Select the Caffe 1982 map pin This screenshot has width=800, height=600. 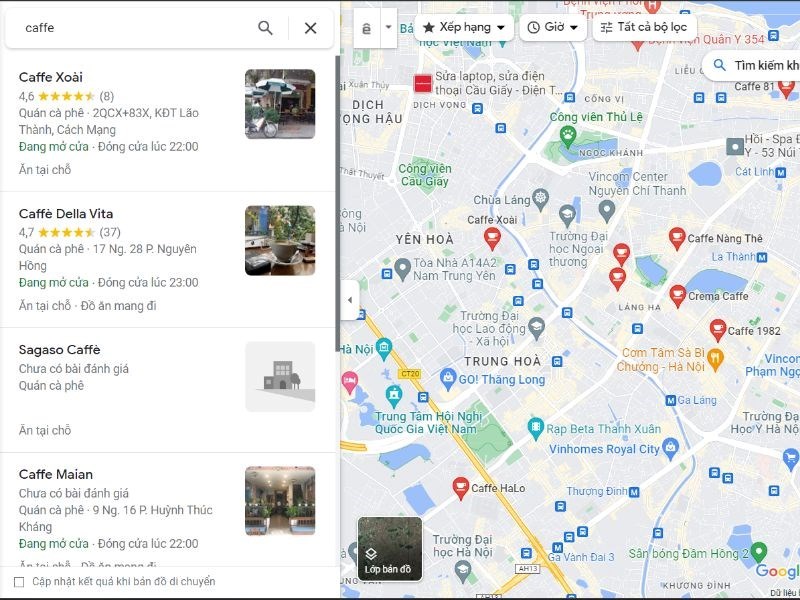point(718,331)
